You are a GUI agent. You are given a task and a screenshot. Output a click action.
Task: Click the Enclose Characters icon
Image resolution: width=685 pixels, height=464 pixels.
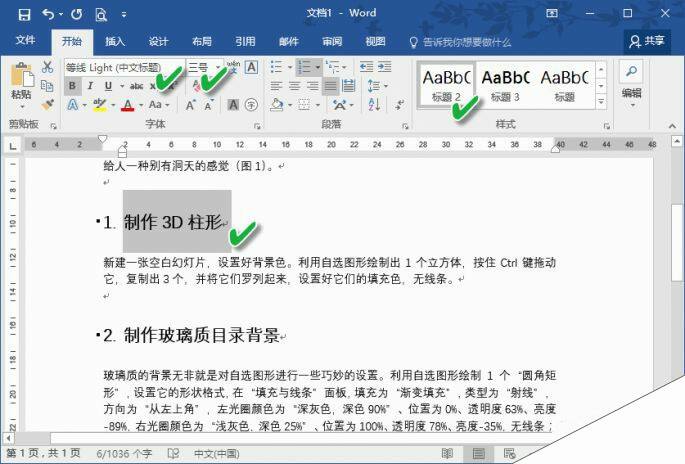tap(251, 105)
